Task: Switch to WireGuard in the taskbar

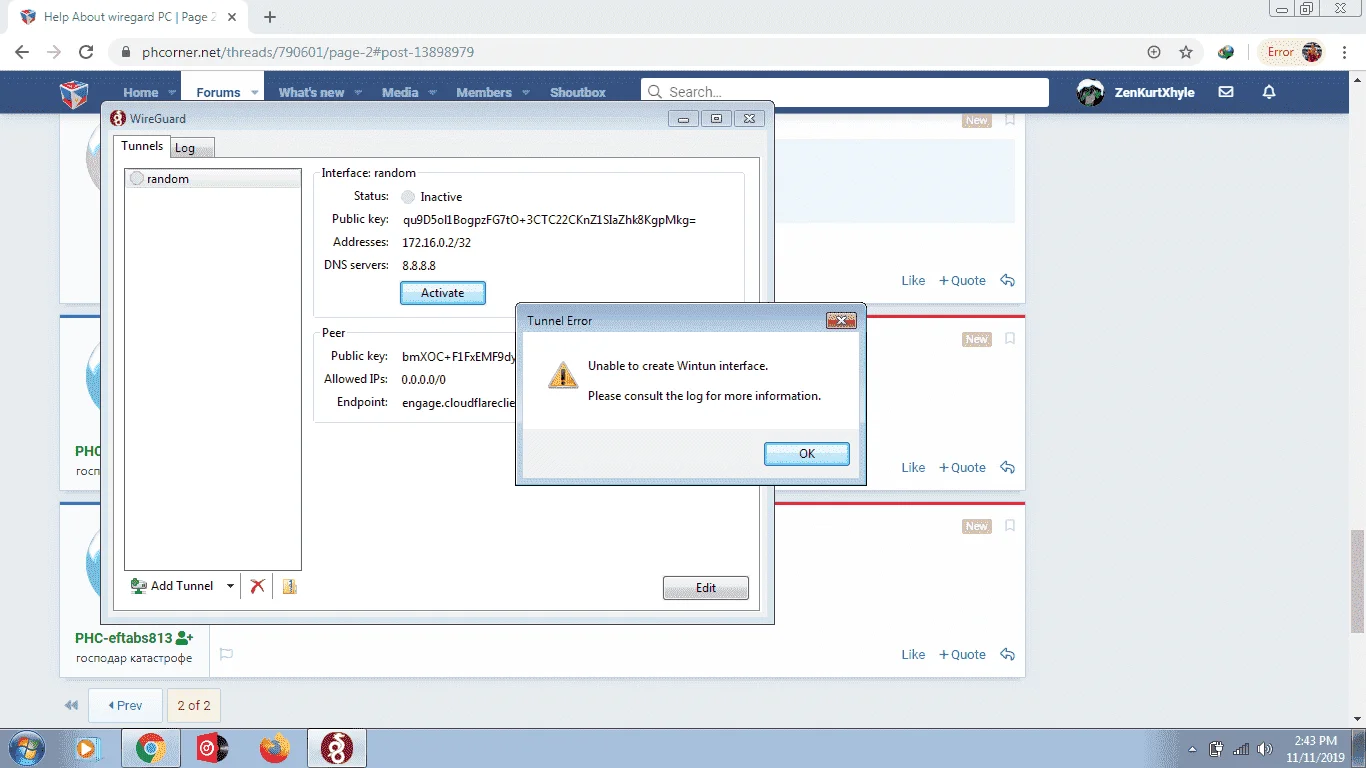Action: 336,748
